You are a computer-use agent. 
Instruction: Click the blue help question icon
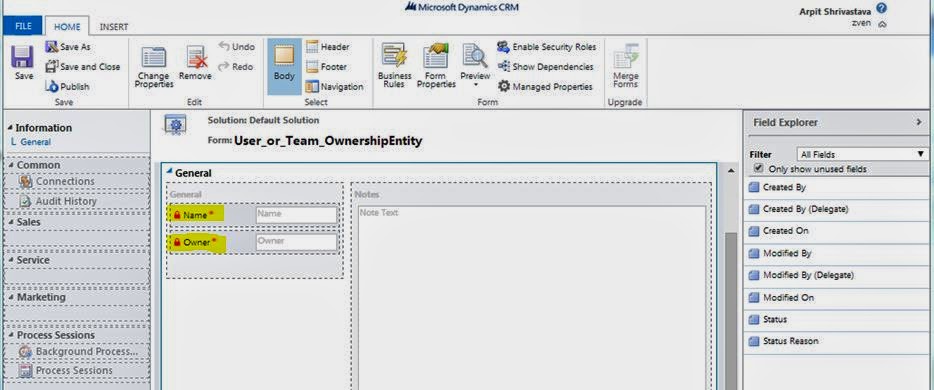pos(882,8)
